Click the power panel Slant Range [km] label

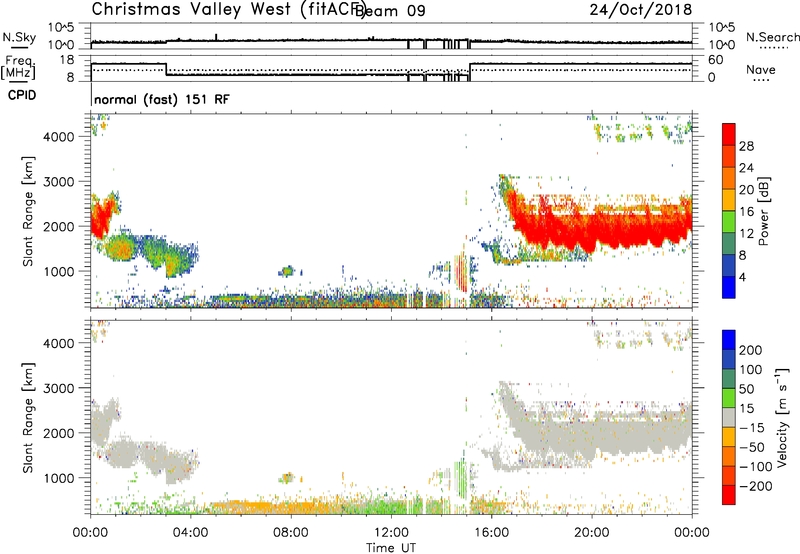pyautogui.click(x=28, y=211)
